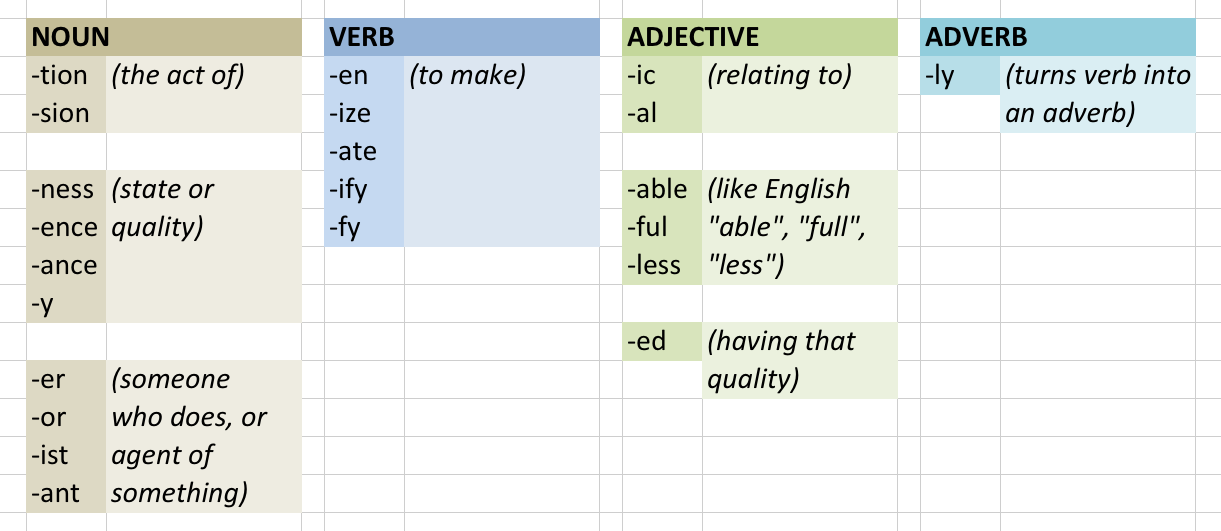Click the -ly suffix cell
The image size is (1221, 531).
point(960,76)
